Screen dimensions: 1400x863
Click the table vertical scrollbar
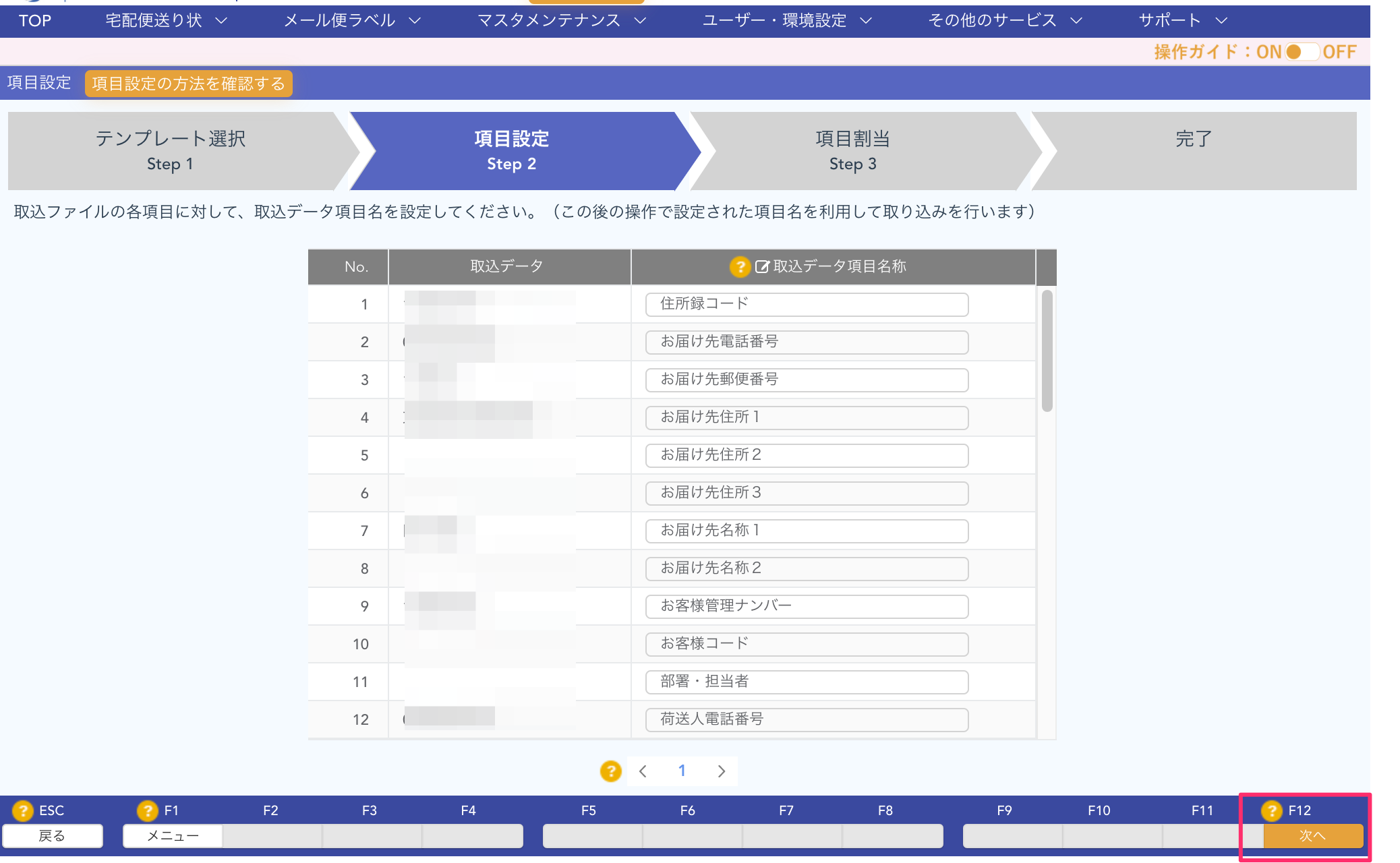pyautogui.click(x=1047, y=351)
